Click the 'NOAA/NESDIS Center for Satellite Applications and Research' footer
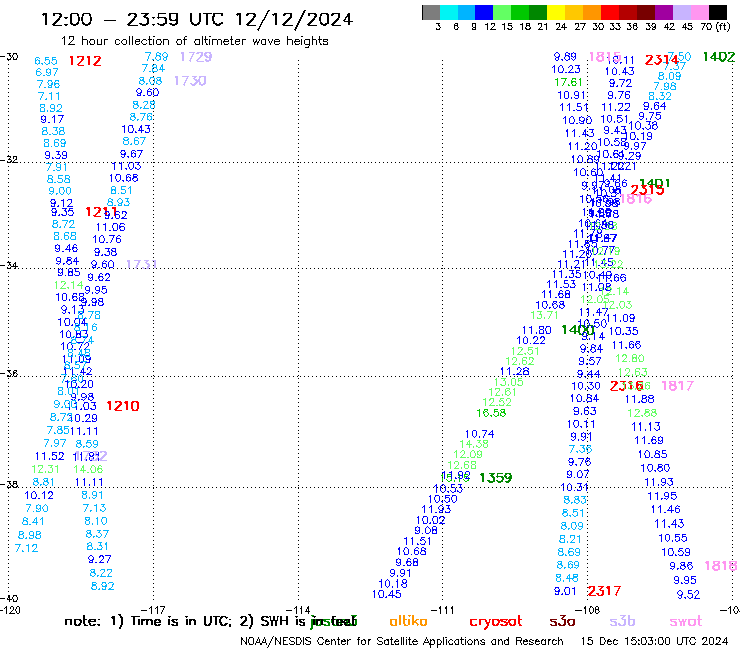The image size is (740, 650). pos(402,641)
